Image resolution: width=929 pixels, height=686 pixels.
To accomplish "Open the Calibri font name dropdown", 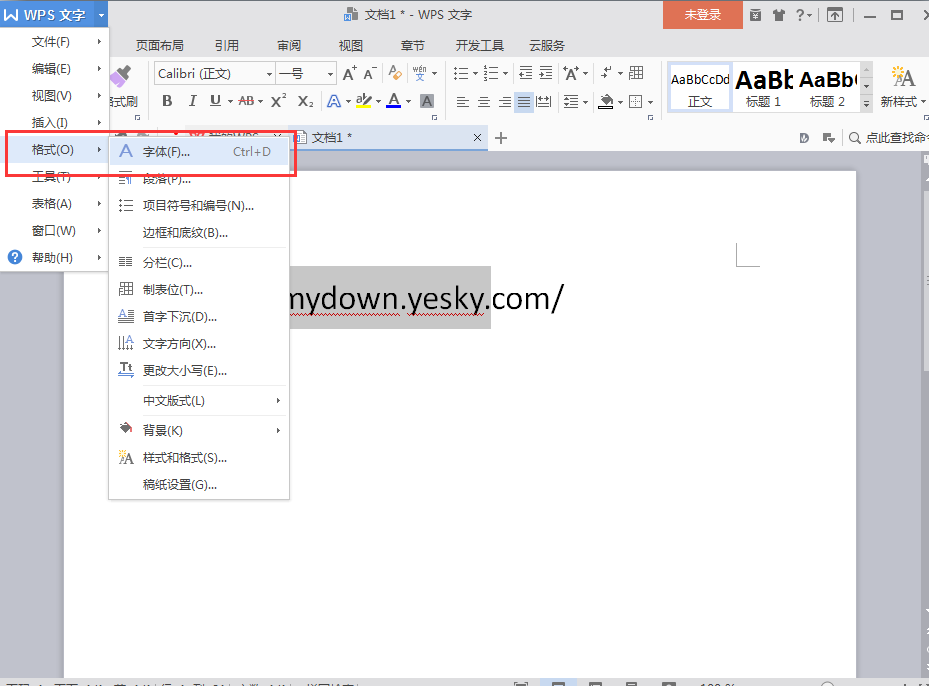I will click(x=269, y=74).
